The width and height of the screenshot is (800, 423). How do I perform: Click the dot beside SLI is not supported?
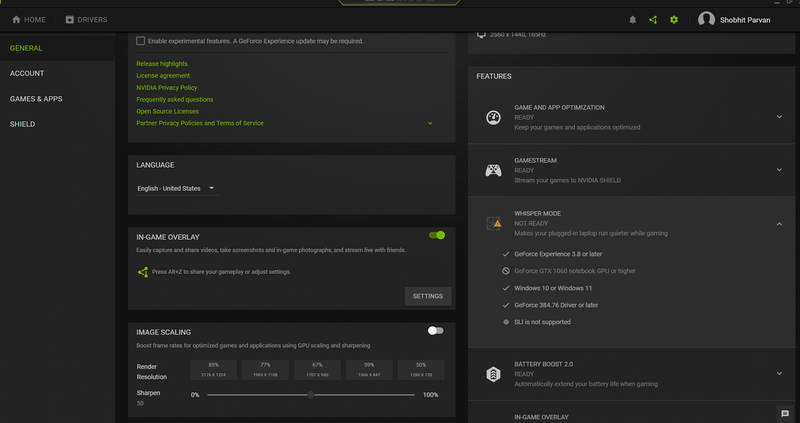point(506,322)
